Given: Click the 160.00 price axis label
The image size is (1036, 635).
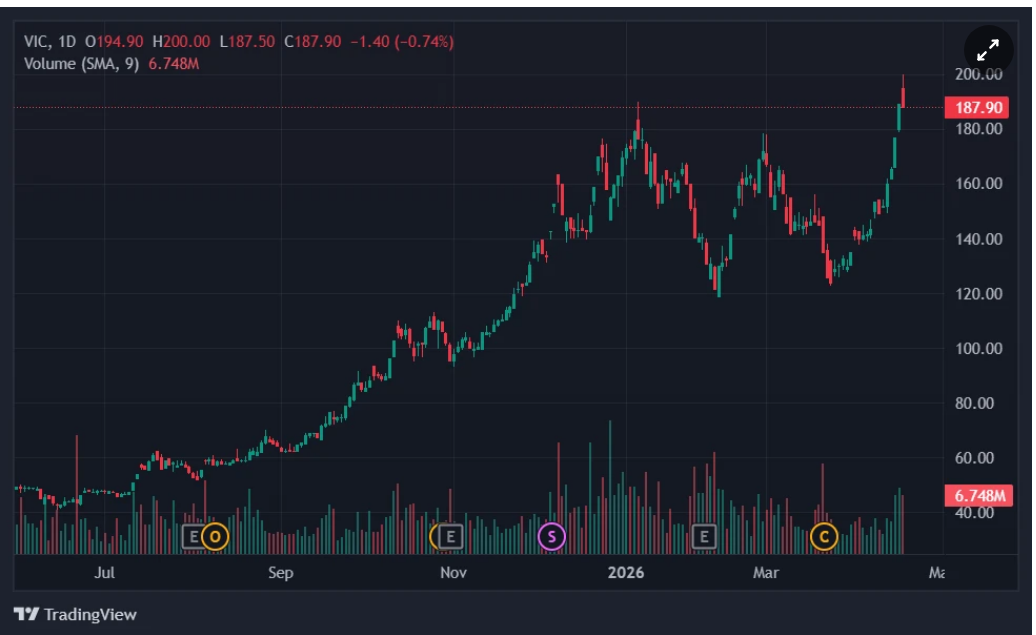Looking at the screenshot, I should (979, 184).
